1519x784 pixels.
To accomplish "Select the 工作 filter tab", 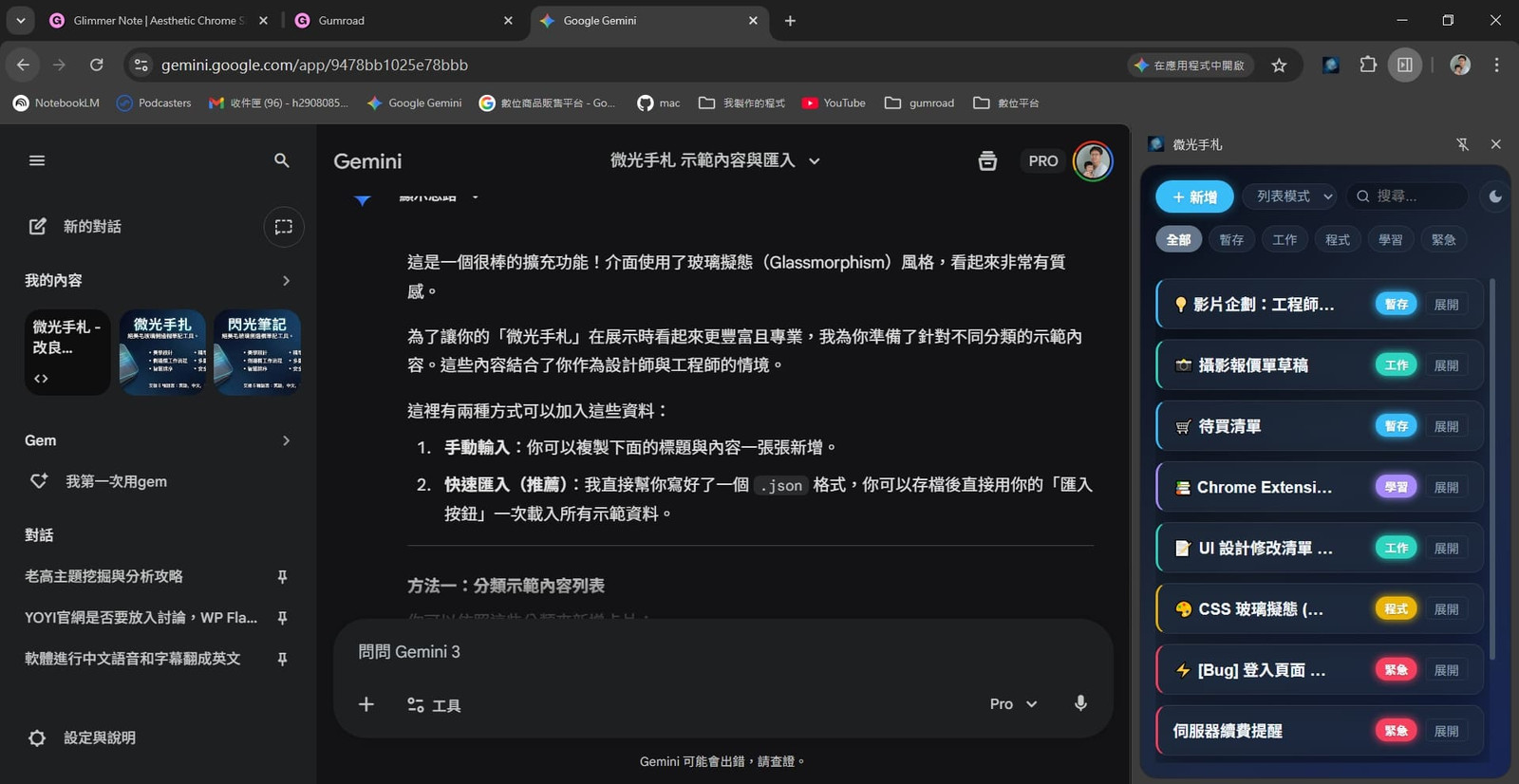I will (1285, 239).
